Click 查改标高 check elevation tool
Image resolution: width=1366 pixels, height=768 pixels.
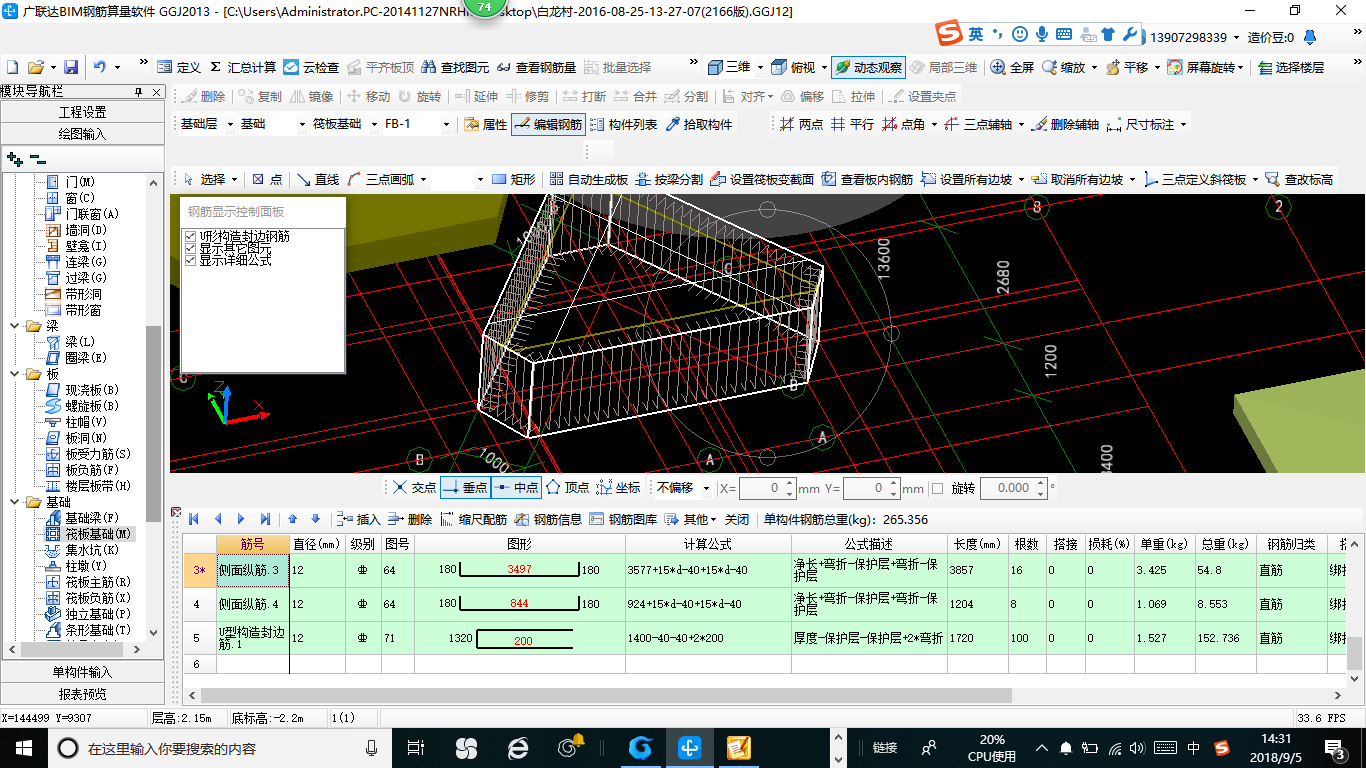[x=1299, y=179]
